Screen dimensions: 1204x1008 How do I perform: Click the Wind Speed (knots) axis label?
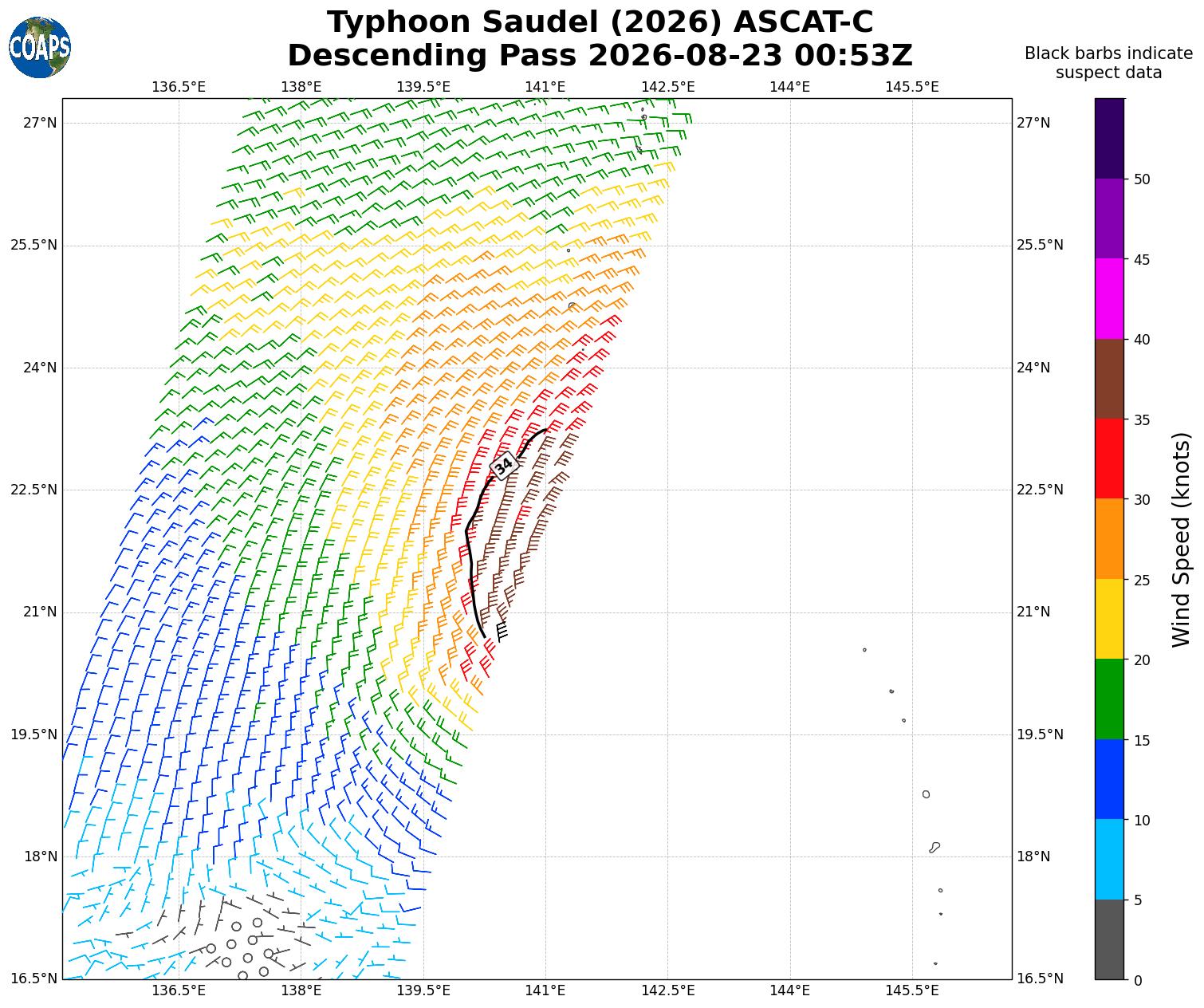point(1181,539)
